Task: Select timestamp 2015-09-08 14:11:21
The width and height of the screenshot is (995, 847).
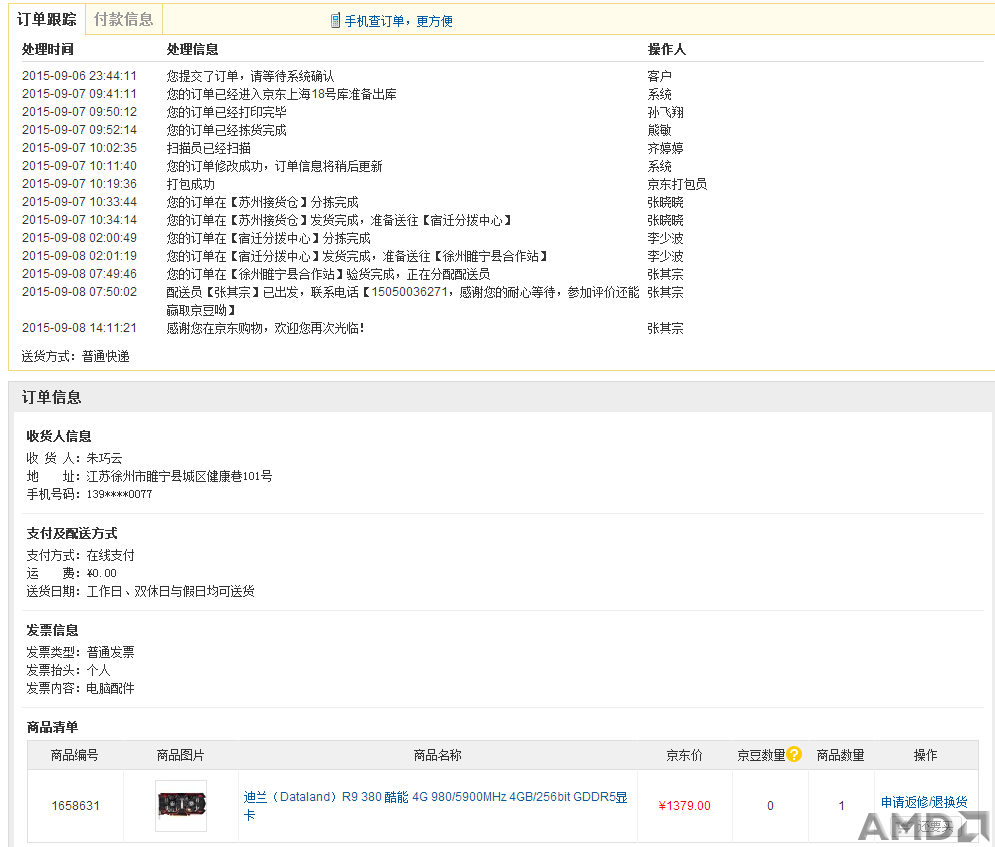Action: tap(79, 328)
